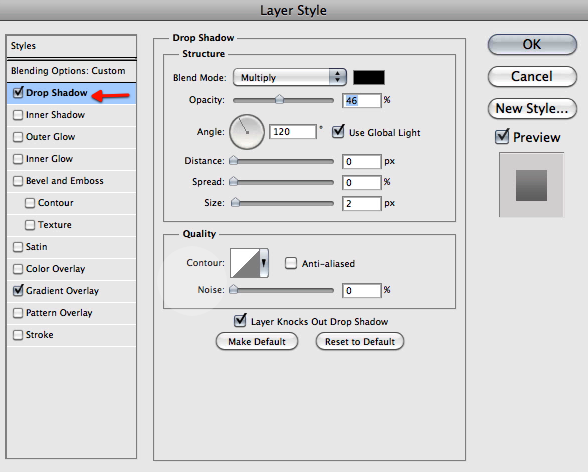Click the New Style... button

(532, 109)
